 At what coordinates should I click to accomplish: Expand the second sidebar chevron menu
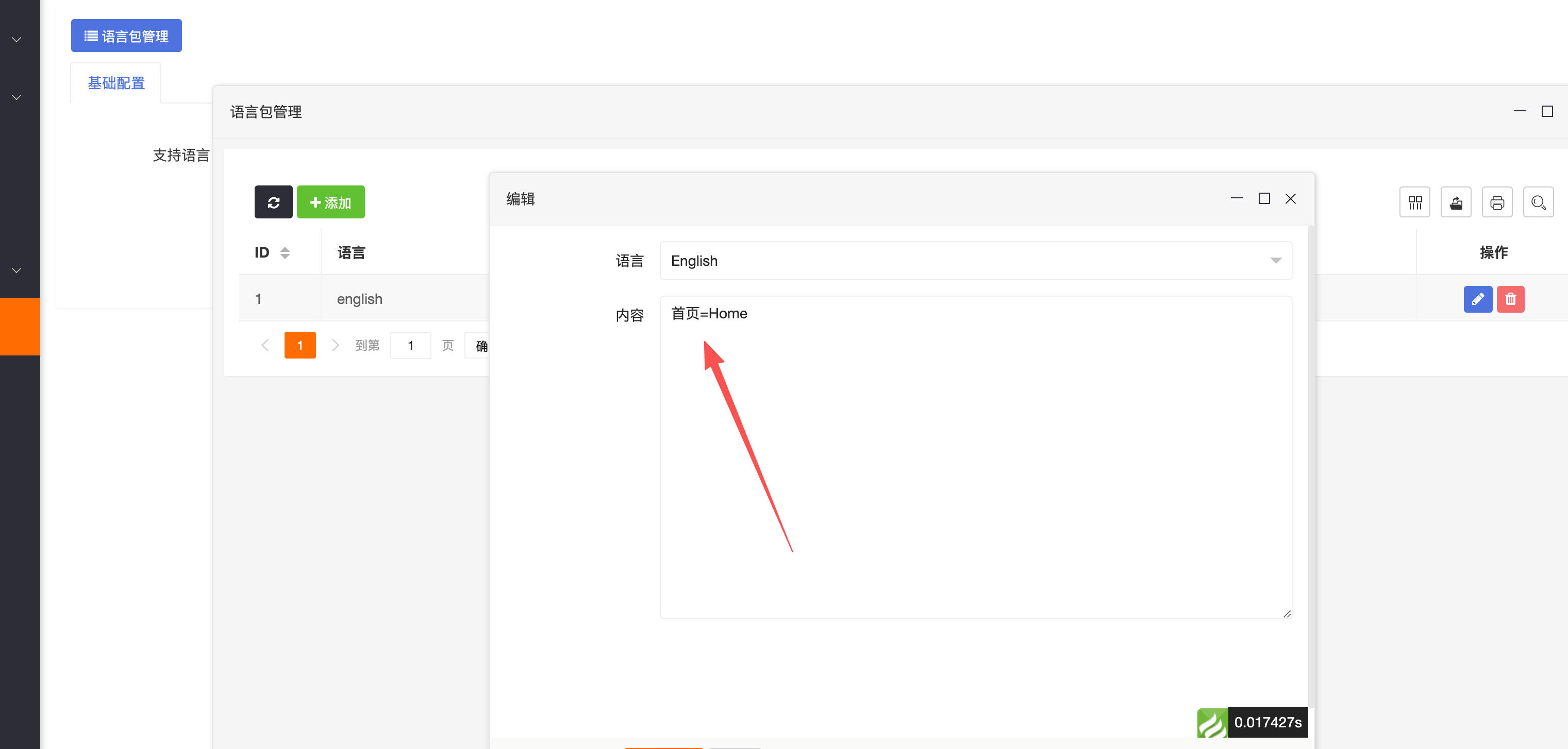click(x=17, y=97)
